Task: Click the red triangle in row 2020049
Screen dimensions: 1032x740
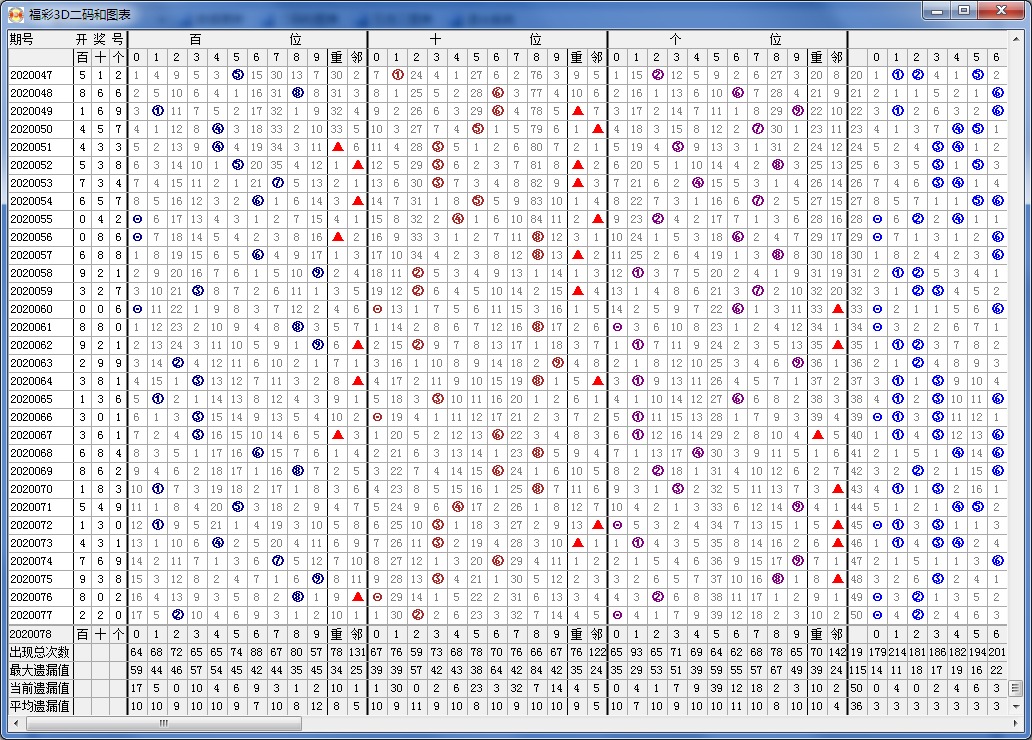Action: tap(577, 111)
